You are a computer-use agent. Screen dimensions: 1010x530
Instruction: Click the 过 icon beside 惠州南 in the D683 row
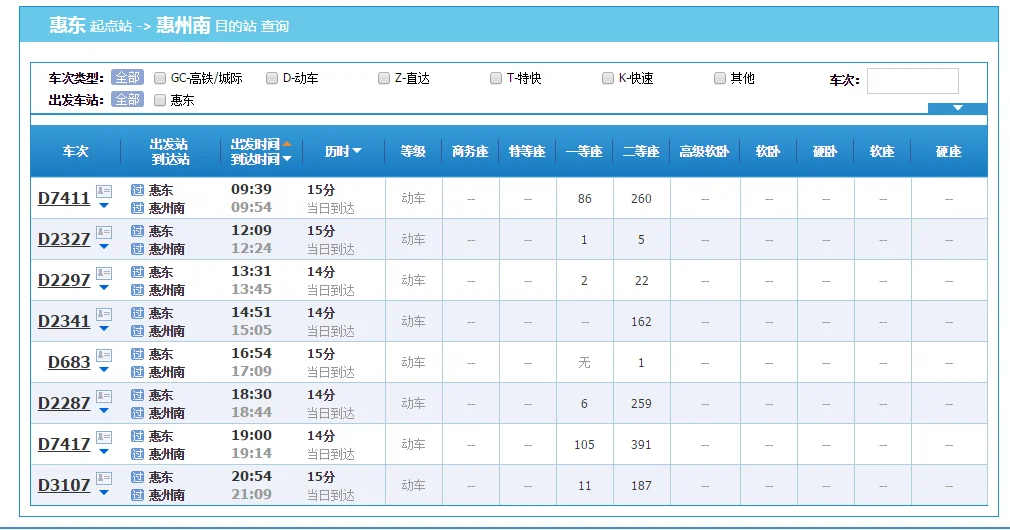point(137,372)
